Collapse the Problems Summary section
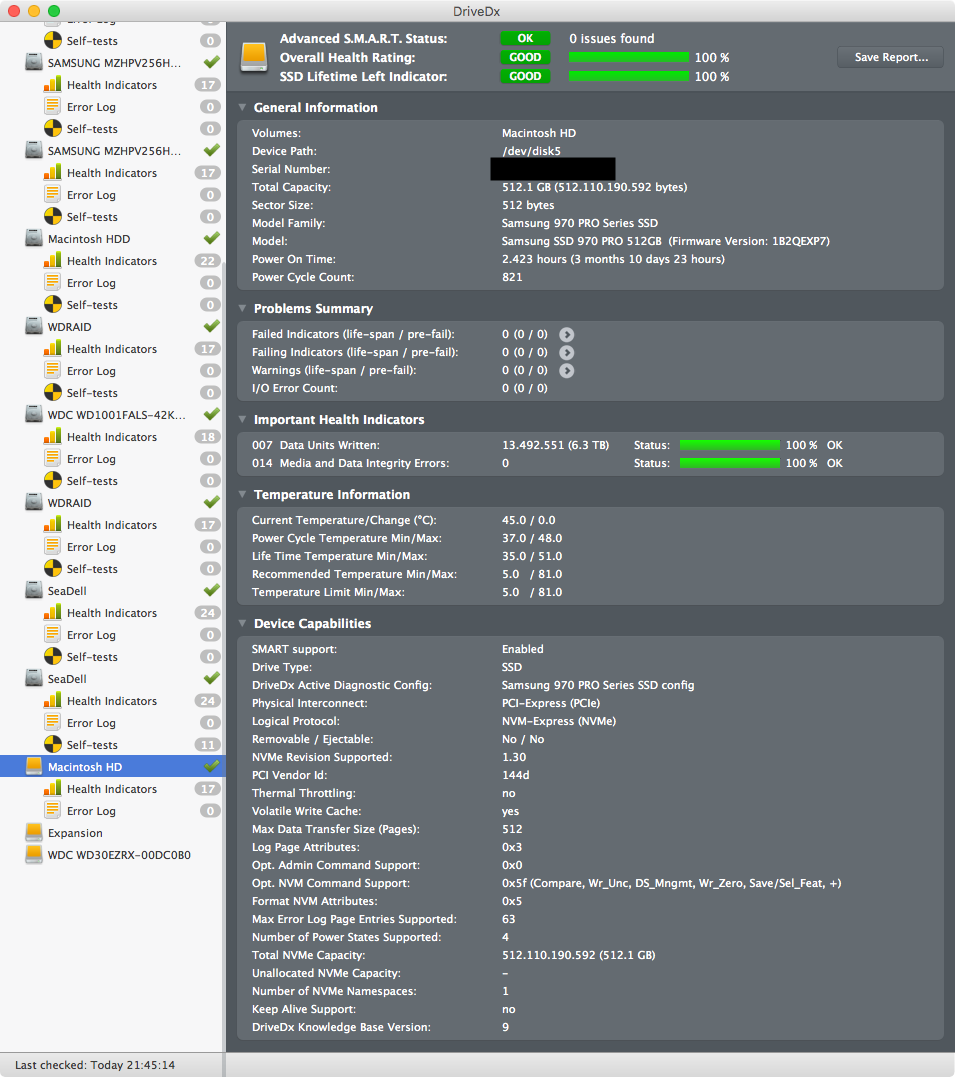This screenshot has width=955, height=1077. click(x=242, y=308)
